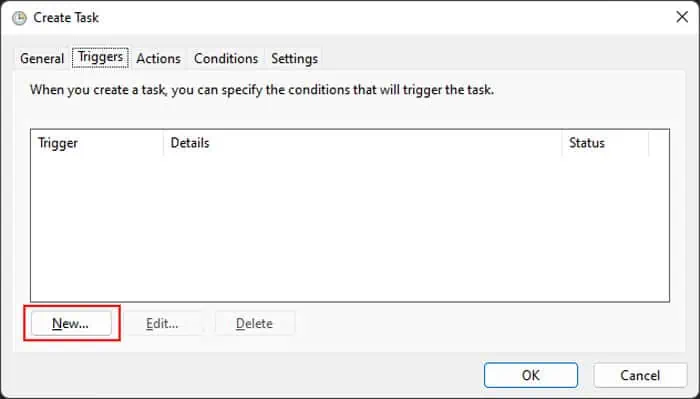Go to the Conditions tab
Screen dimensions: 700x399
pos(226,58)
